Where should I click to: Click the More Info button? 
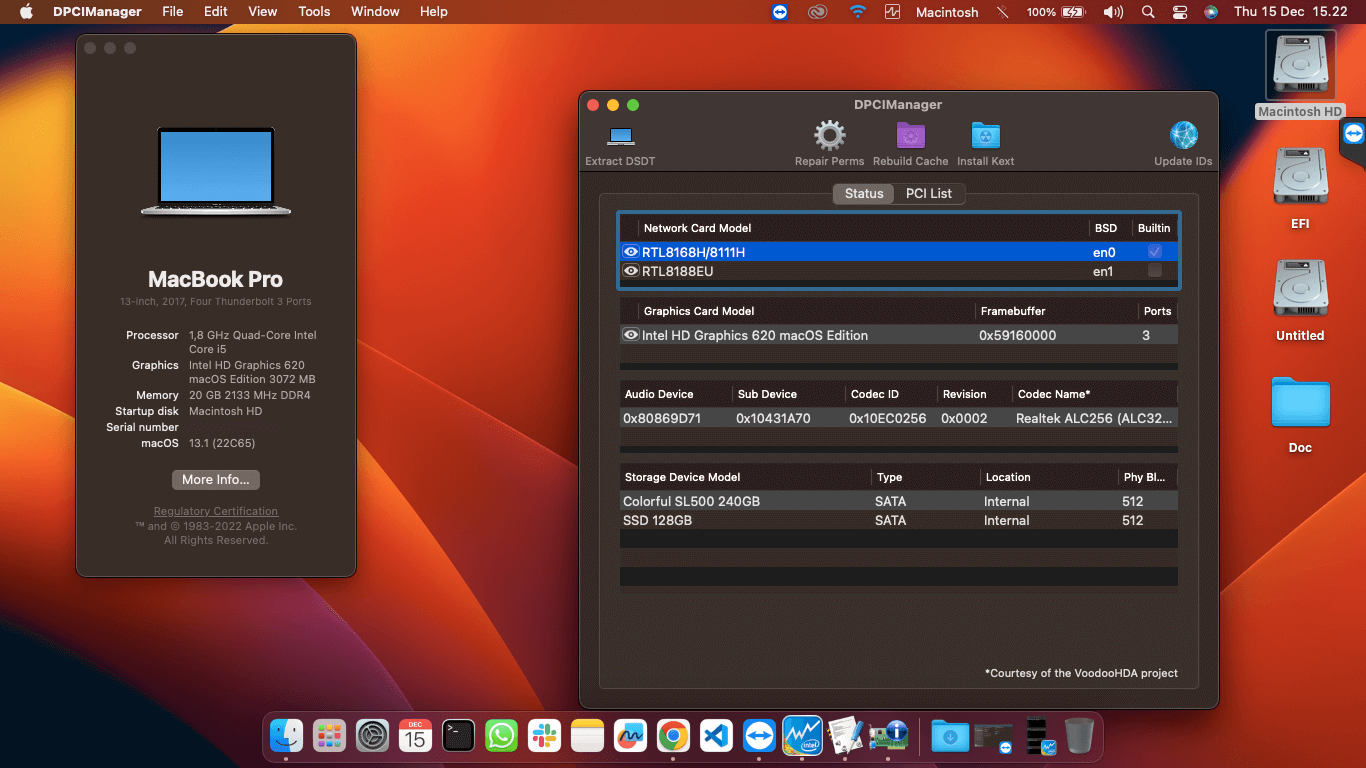[x=215, y=480]
